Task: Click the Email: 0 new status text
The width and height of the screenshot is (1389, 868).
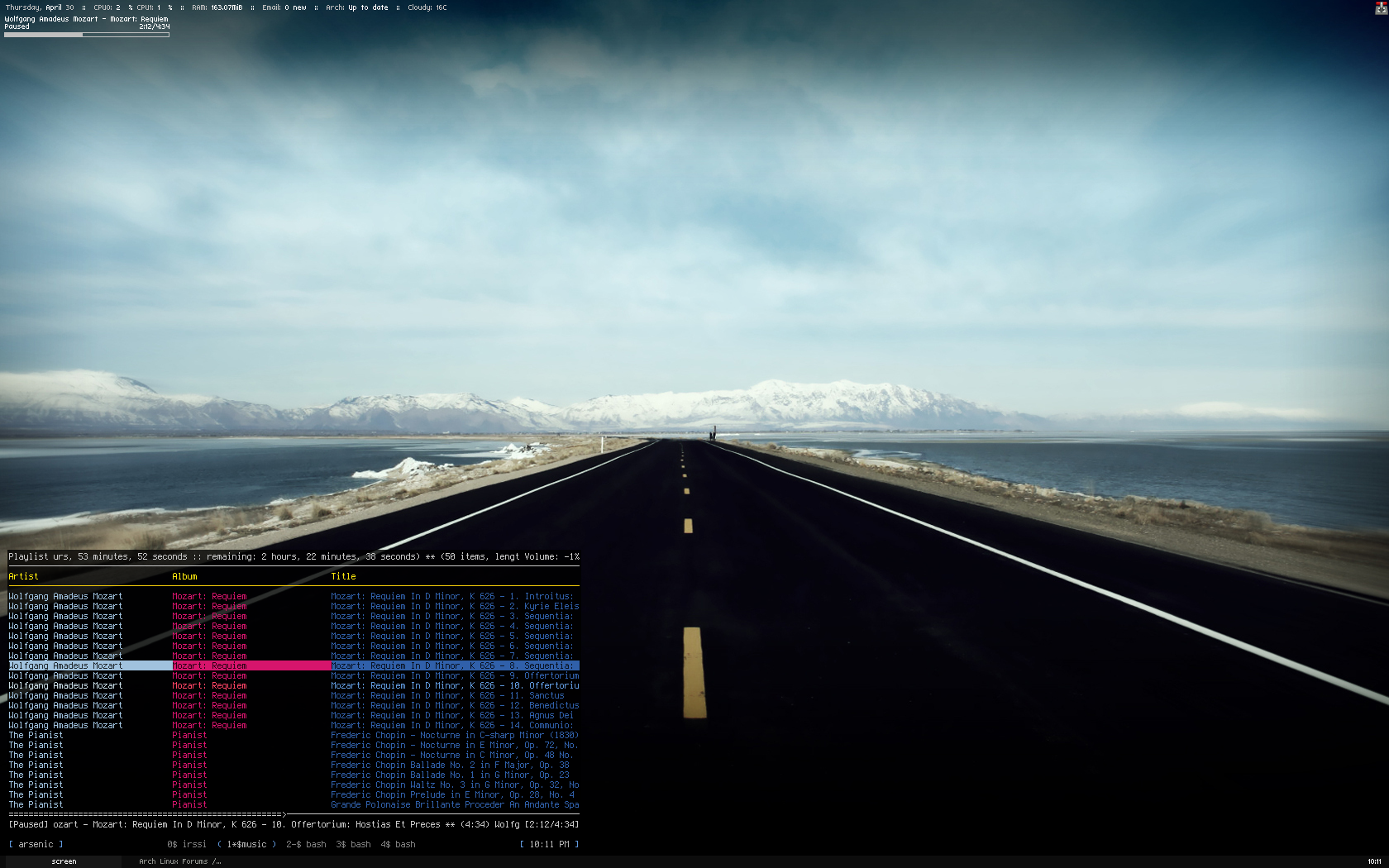Action: tap(284, 7)
